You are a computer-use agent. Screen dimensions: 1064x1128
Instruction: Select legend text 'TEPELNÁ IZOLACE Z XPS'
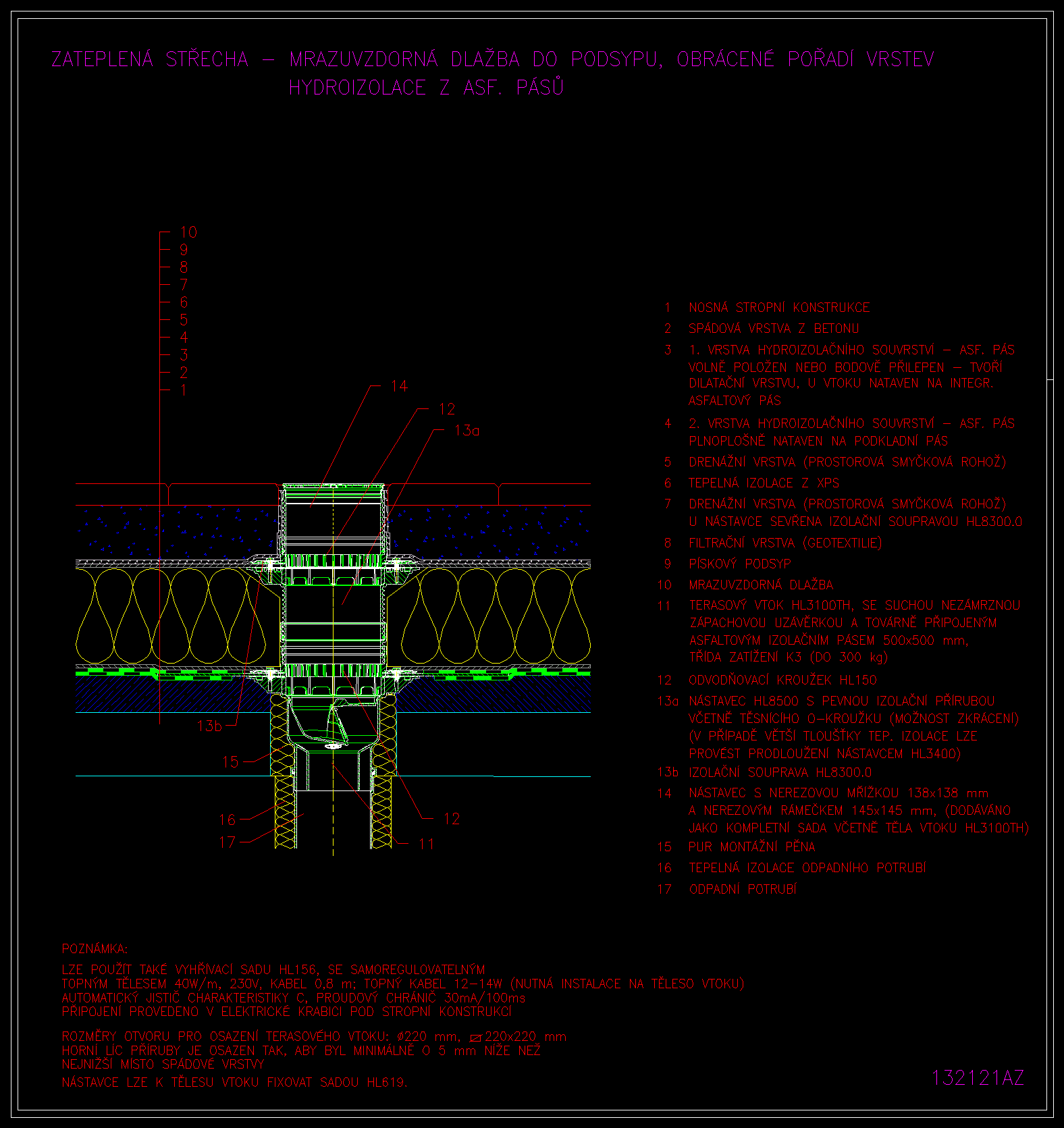(x=764, y=483)
